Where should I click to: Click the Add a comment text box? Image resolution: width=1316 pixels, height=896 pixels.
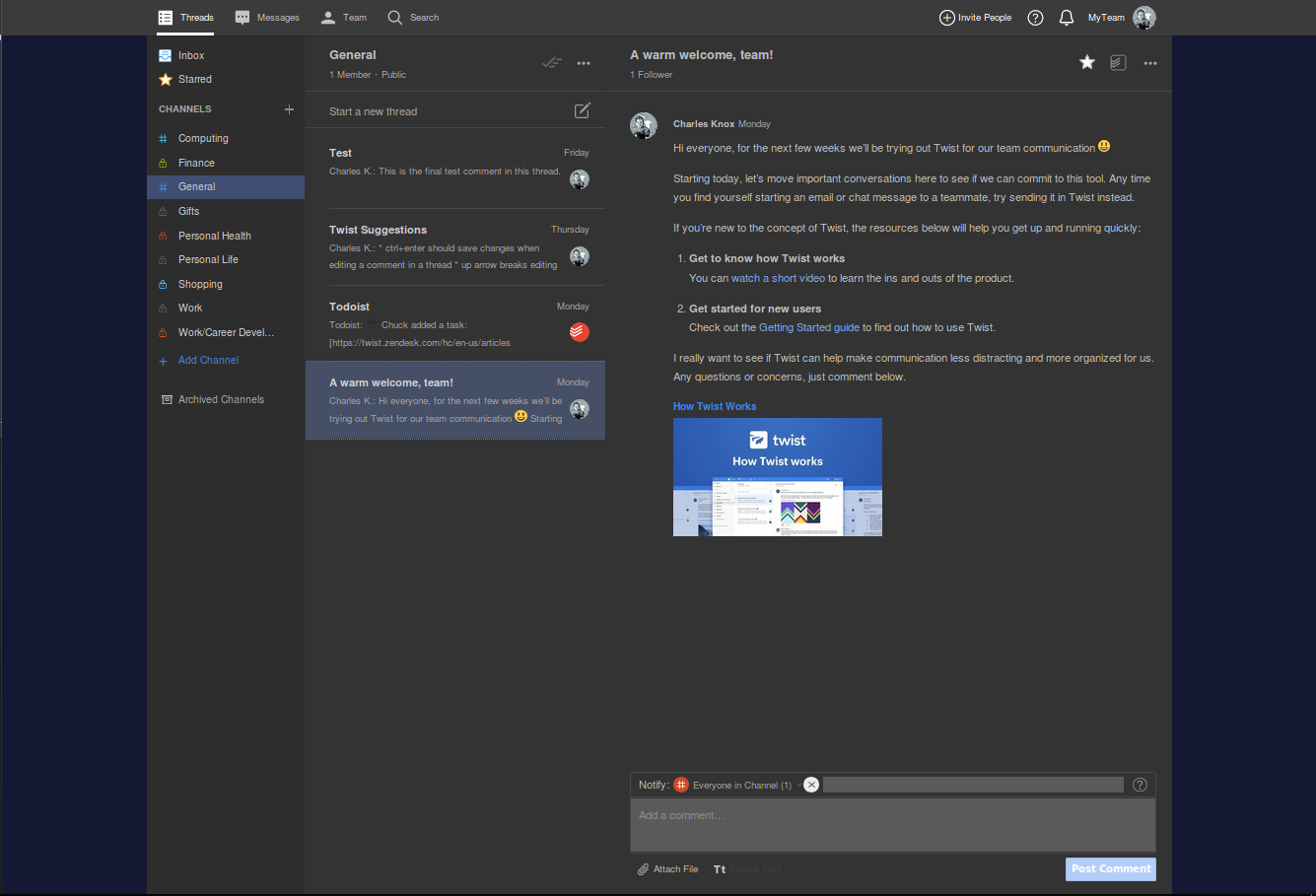[893, 825]
